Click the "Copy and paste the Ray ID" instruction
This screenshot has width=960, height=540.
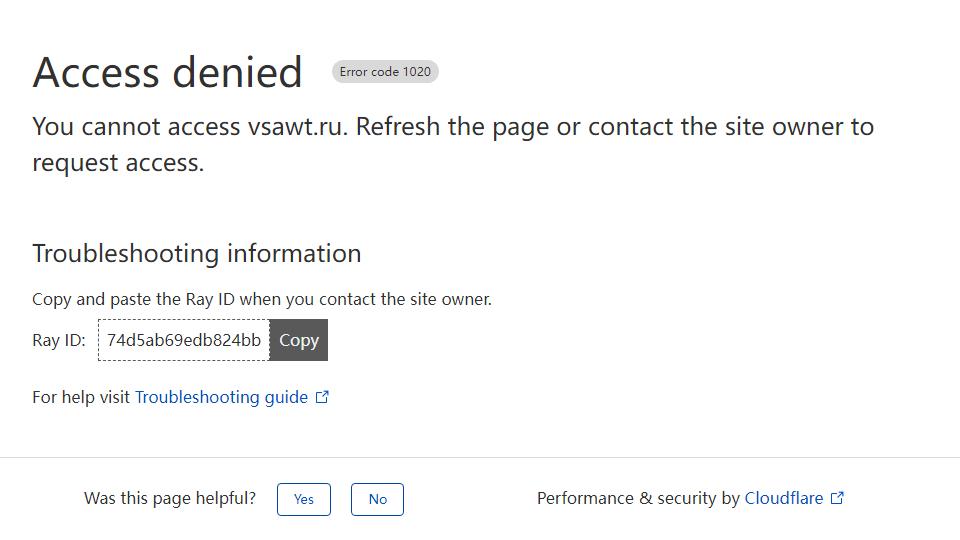coord(261,299)
